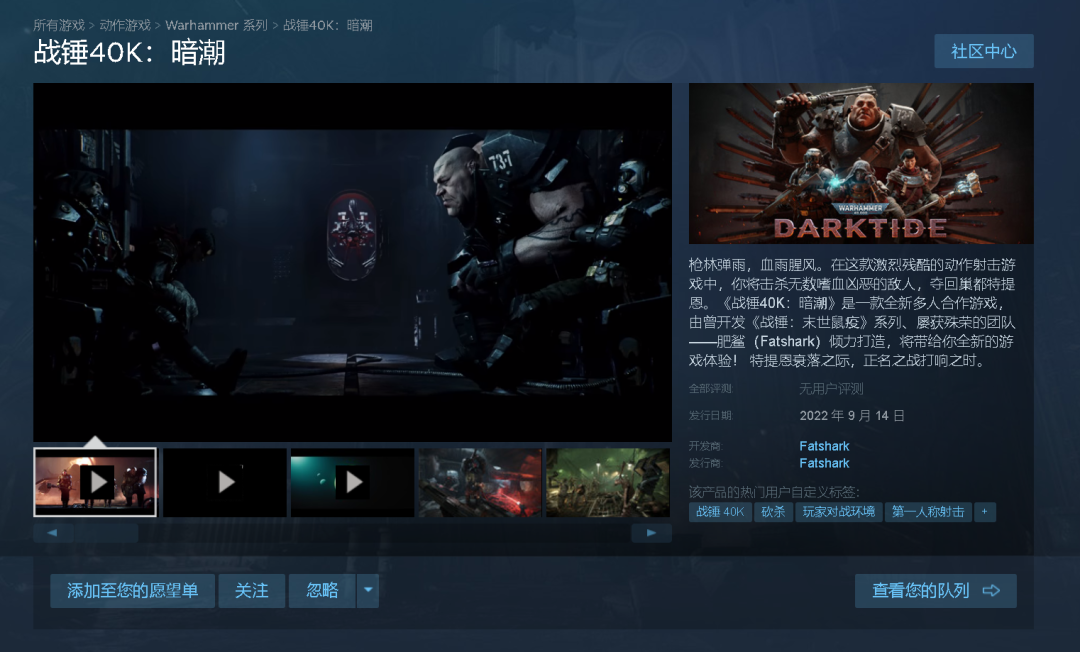Click the release date 2022 年 9 月 14 日
The width and height of the screenshot is (1080, 652).
(852, 416)
